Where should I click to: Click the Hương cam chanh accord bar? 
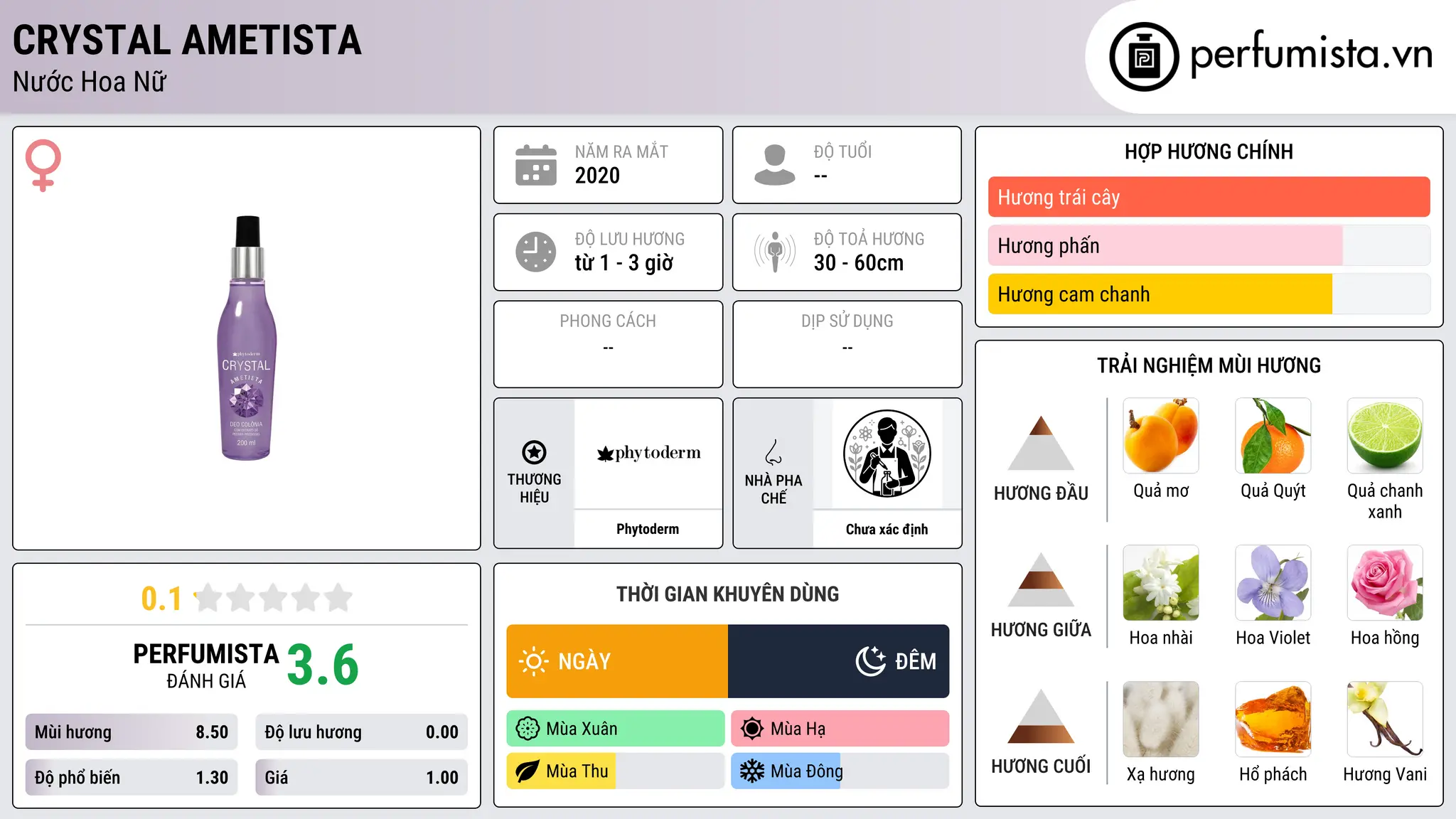pos(1209,294)
